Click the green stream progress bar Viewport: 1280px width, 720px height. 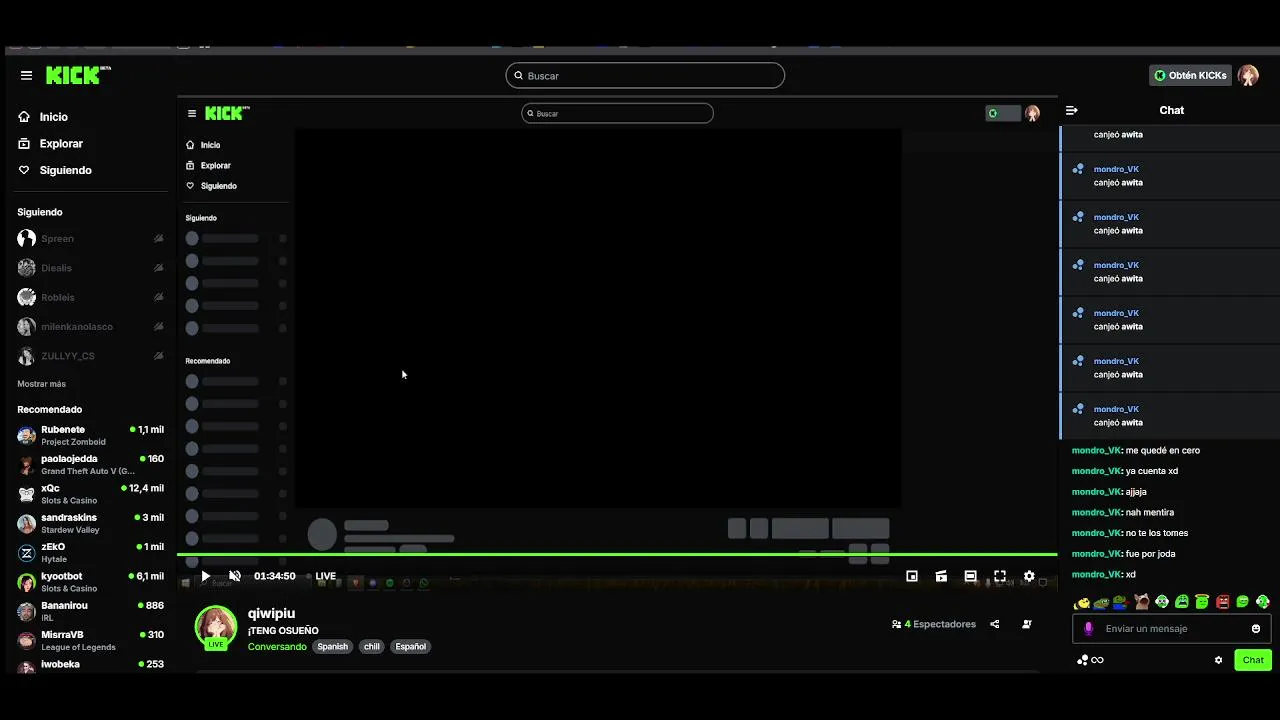tap(617, 554)
